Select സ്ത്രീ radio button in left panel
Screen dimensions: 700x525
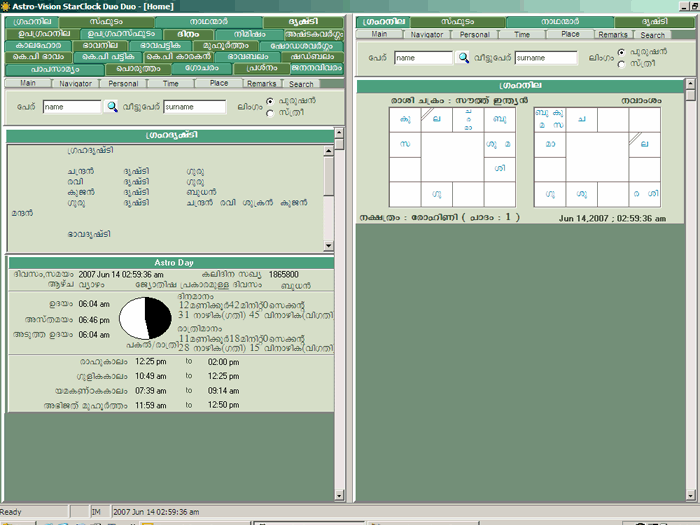(270, 113)
